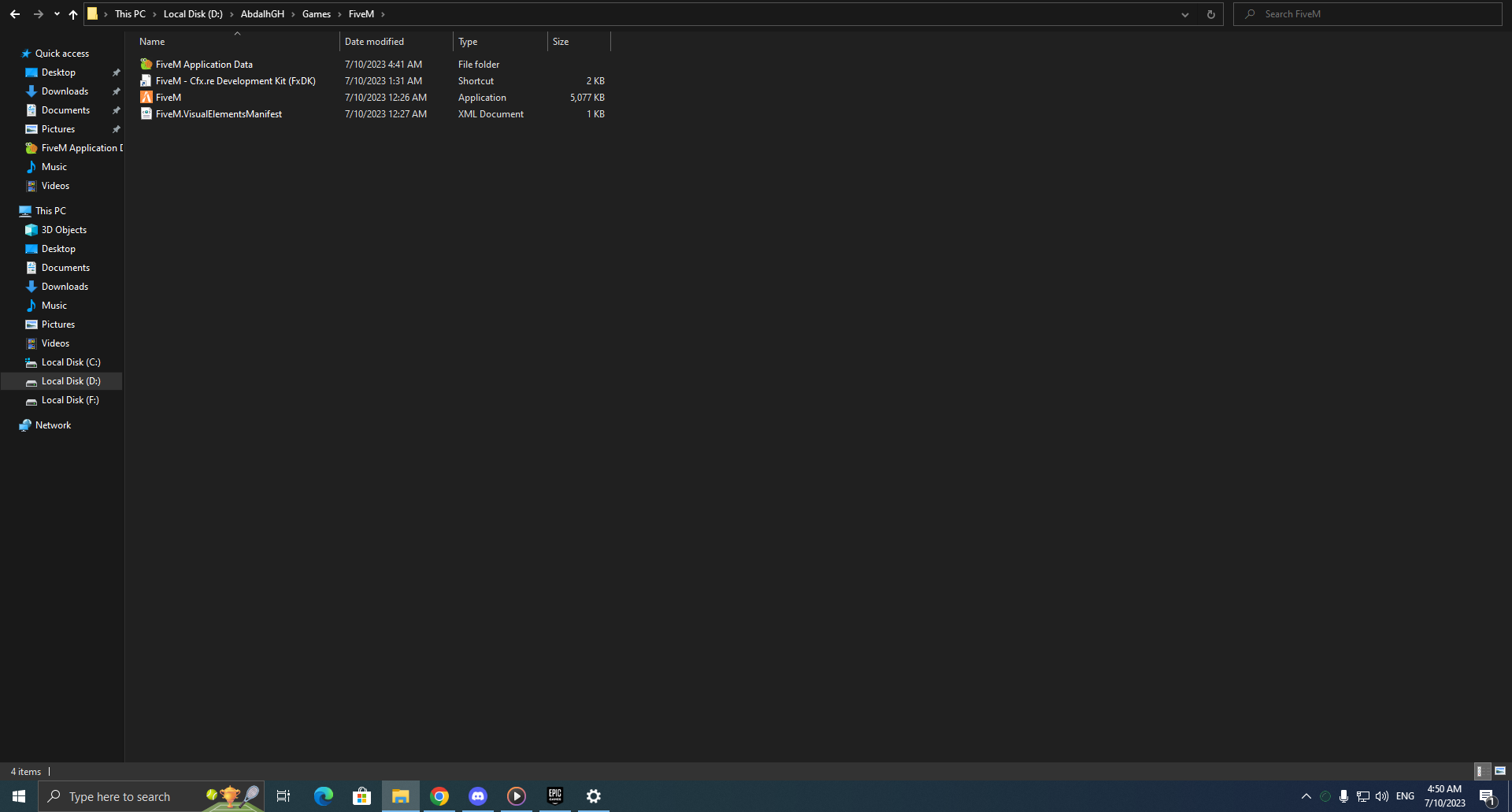1512x812 pixels.
Task: Open Windows Settings from the taskbar
Action: pos(593,796)
